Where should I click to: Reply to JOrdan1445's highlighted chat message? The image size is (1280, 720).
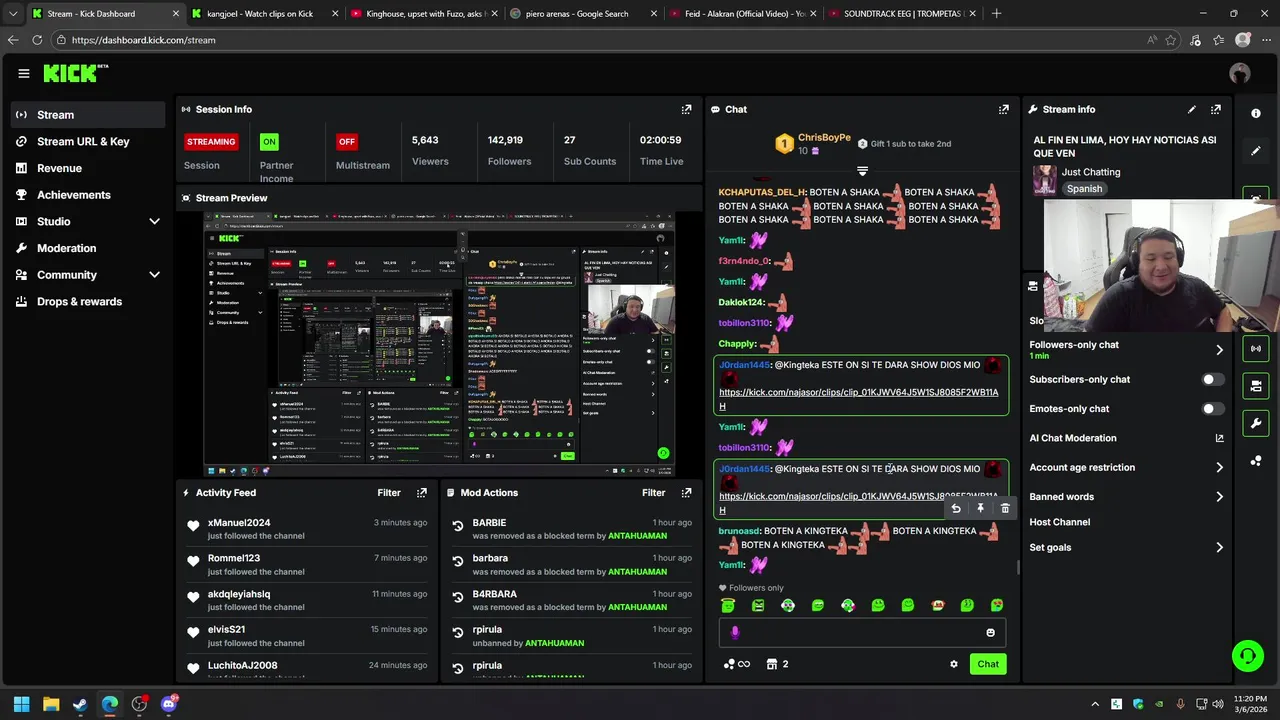956,509
